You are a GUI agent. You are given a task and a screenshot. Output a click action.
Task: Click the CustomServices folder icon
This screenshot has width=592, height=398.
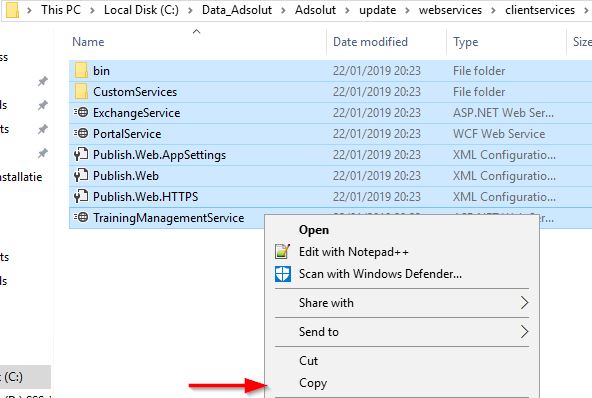coord(81,92)
